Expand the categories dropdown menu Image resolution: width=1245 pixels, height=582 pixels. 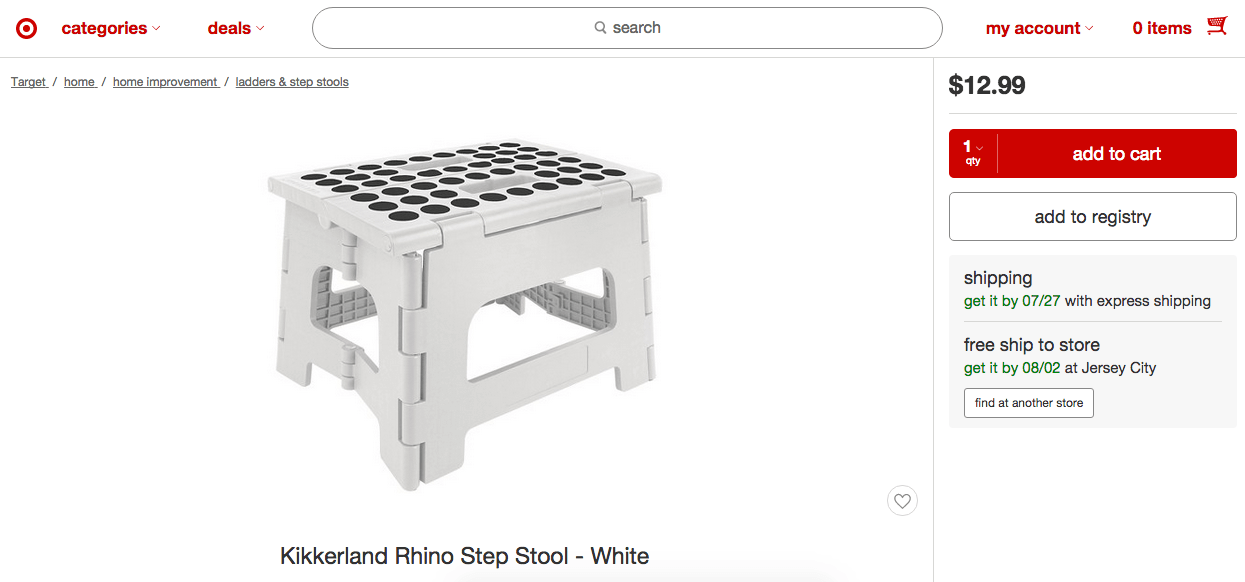(x=110, y=28)
